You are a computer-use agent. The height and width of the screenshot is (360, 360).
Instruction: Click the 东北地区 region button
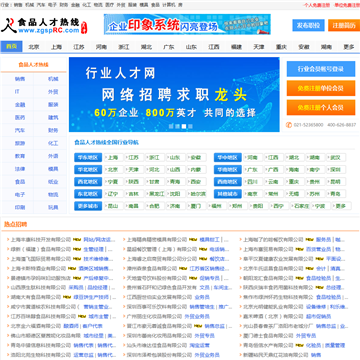click(88, 194)
